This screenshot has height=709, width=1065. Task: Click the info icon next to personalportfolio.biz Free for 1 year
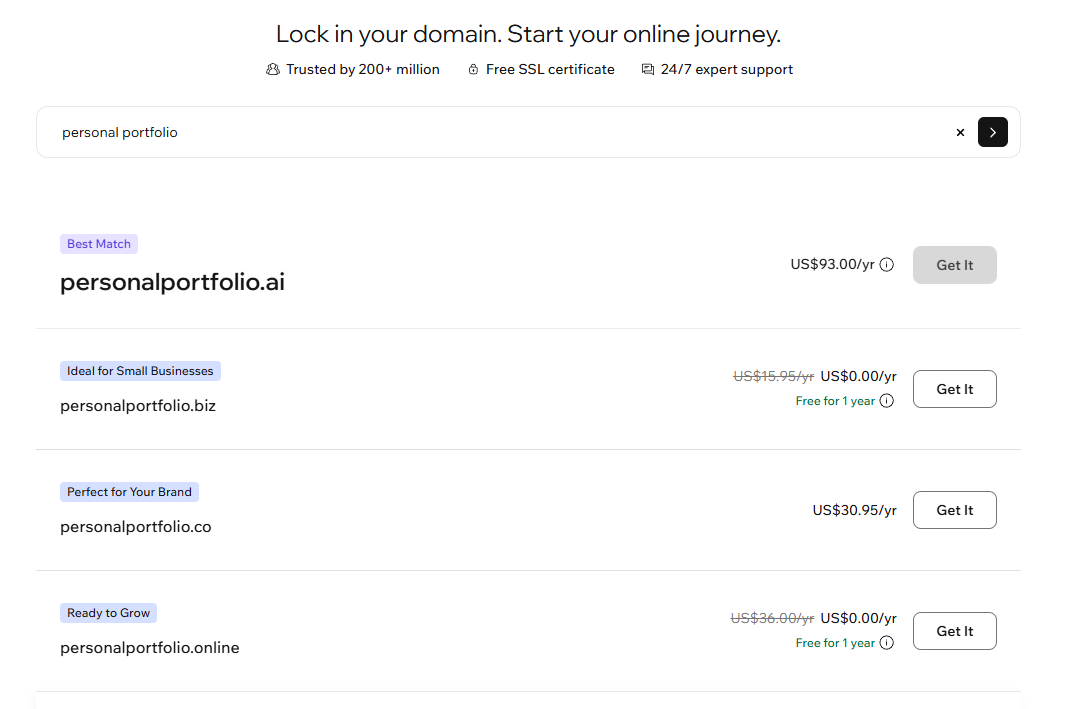(887, 401)
